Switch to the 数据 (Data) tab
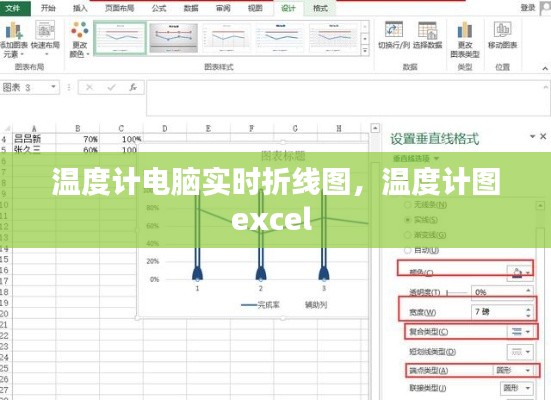The image size is (551, 400). click(x=191, y=8)
